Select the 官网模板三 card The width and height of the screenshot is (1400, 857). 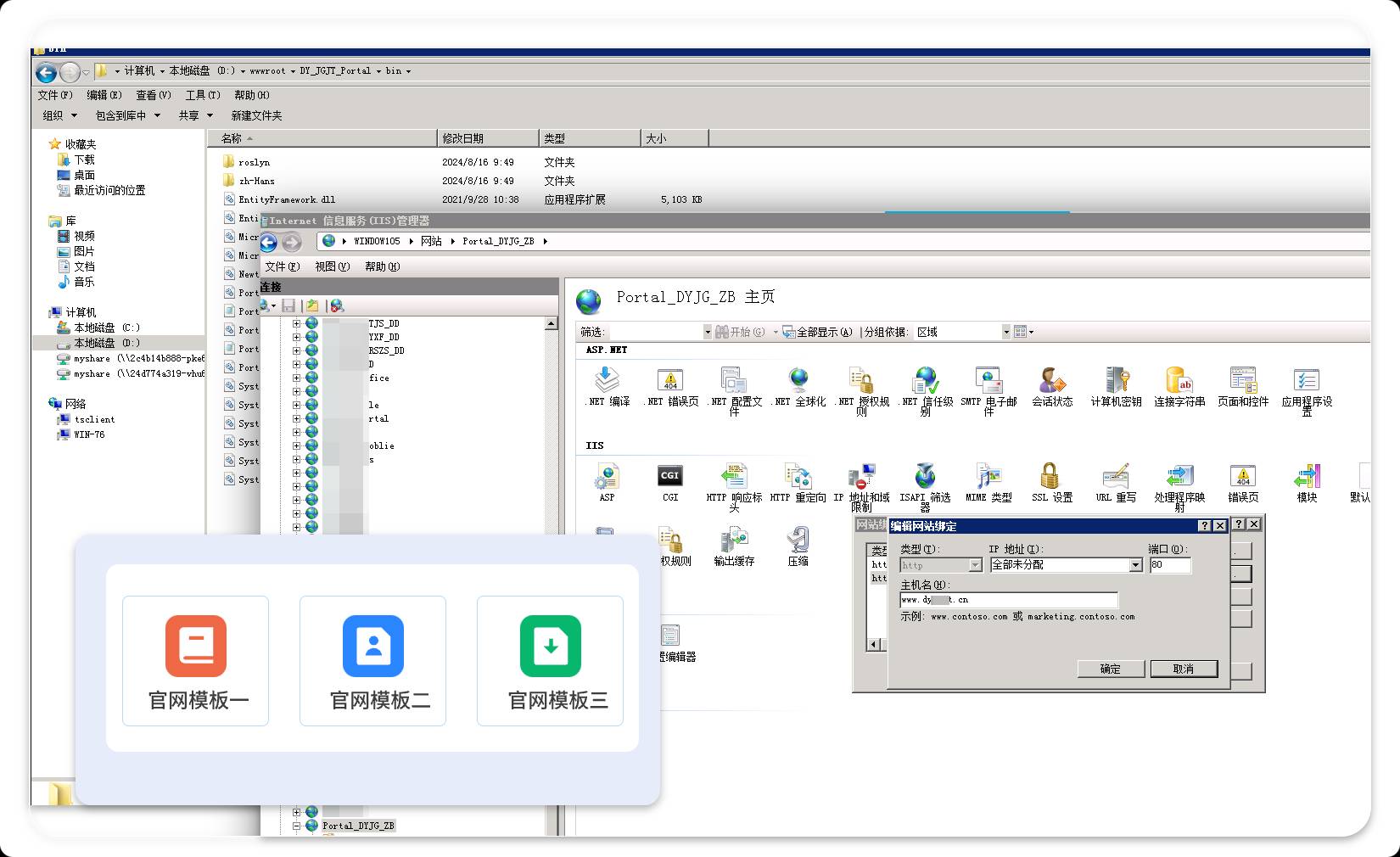coord(550,661)
